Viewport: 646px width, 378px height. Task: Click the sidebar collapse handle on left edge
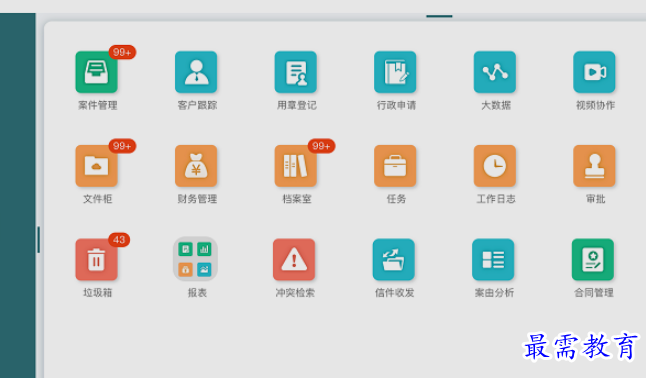coord(38,239)
